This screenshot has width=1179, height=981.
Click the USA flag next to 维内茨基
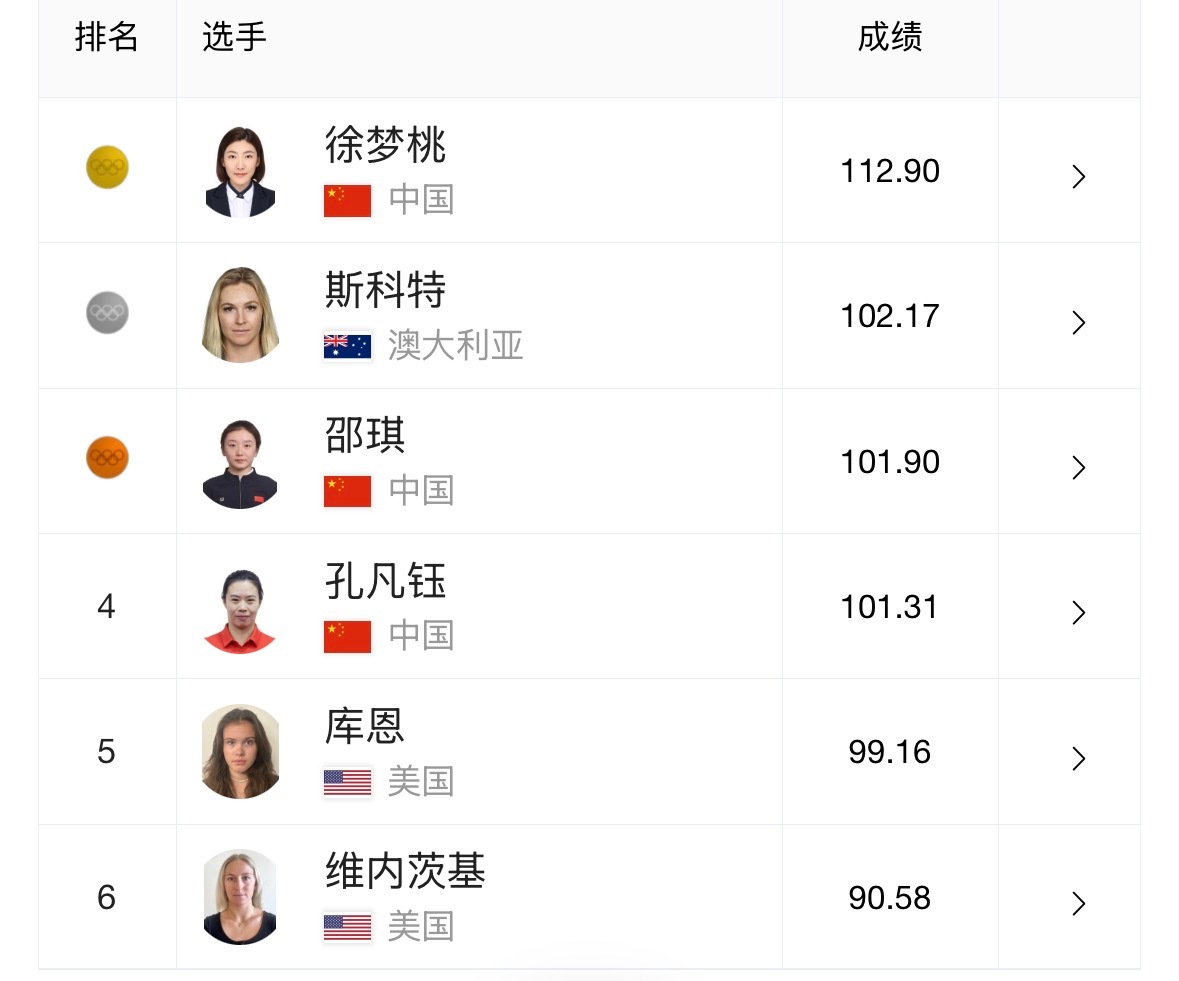[x=347, y=927]
